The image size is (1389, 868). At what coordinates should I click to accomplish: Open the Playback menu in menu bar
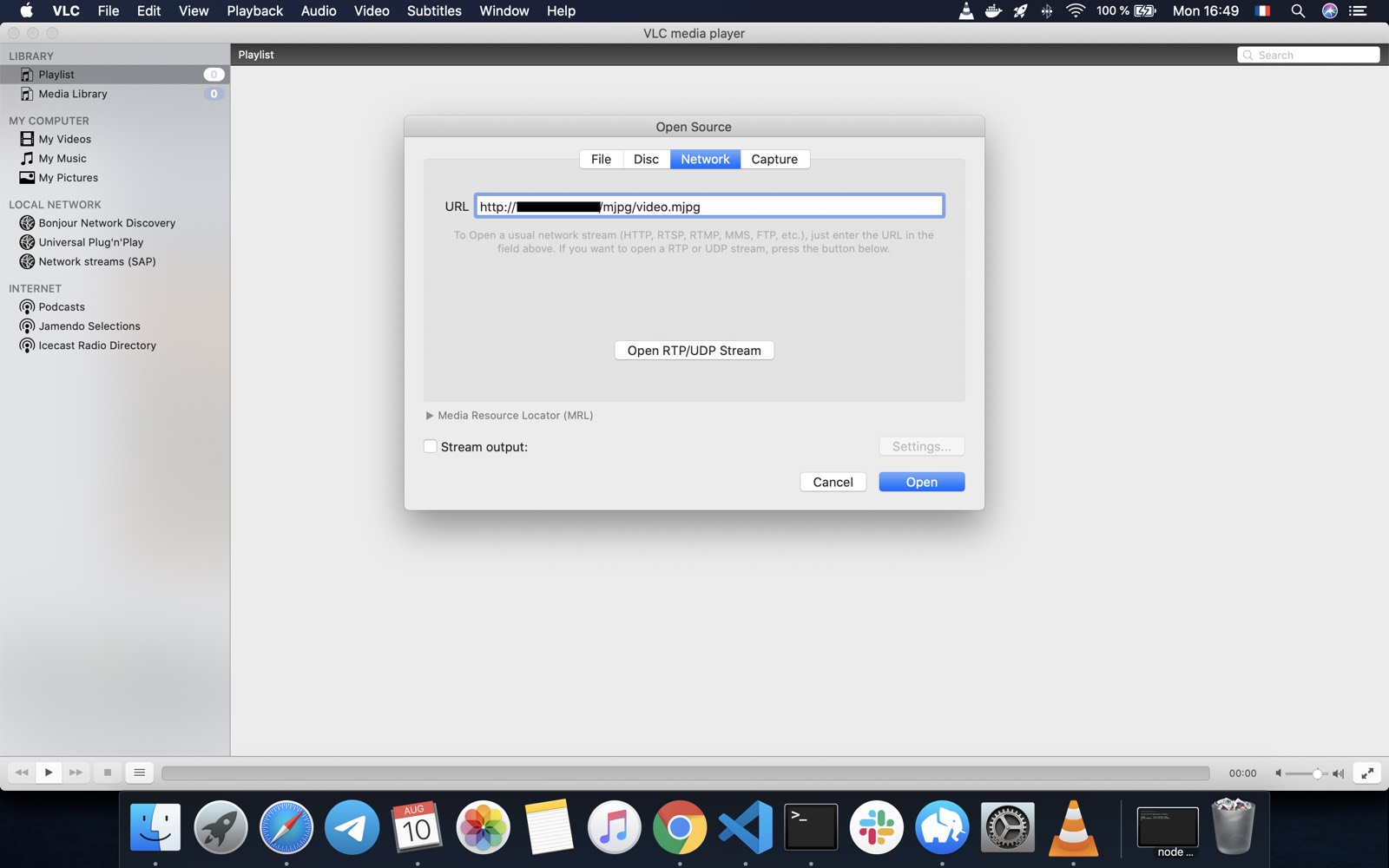click(x=254, y=10)
